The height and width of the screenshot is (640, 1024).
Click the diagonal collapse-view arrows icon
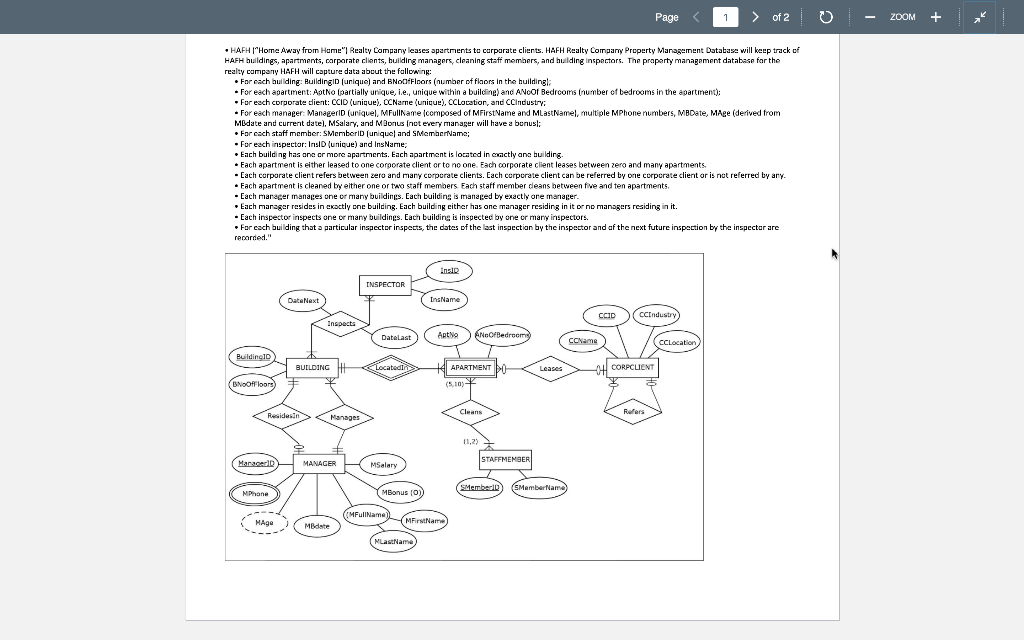(979, 15)
